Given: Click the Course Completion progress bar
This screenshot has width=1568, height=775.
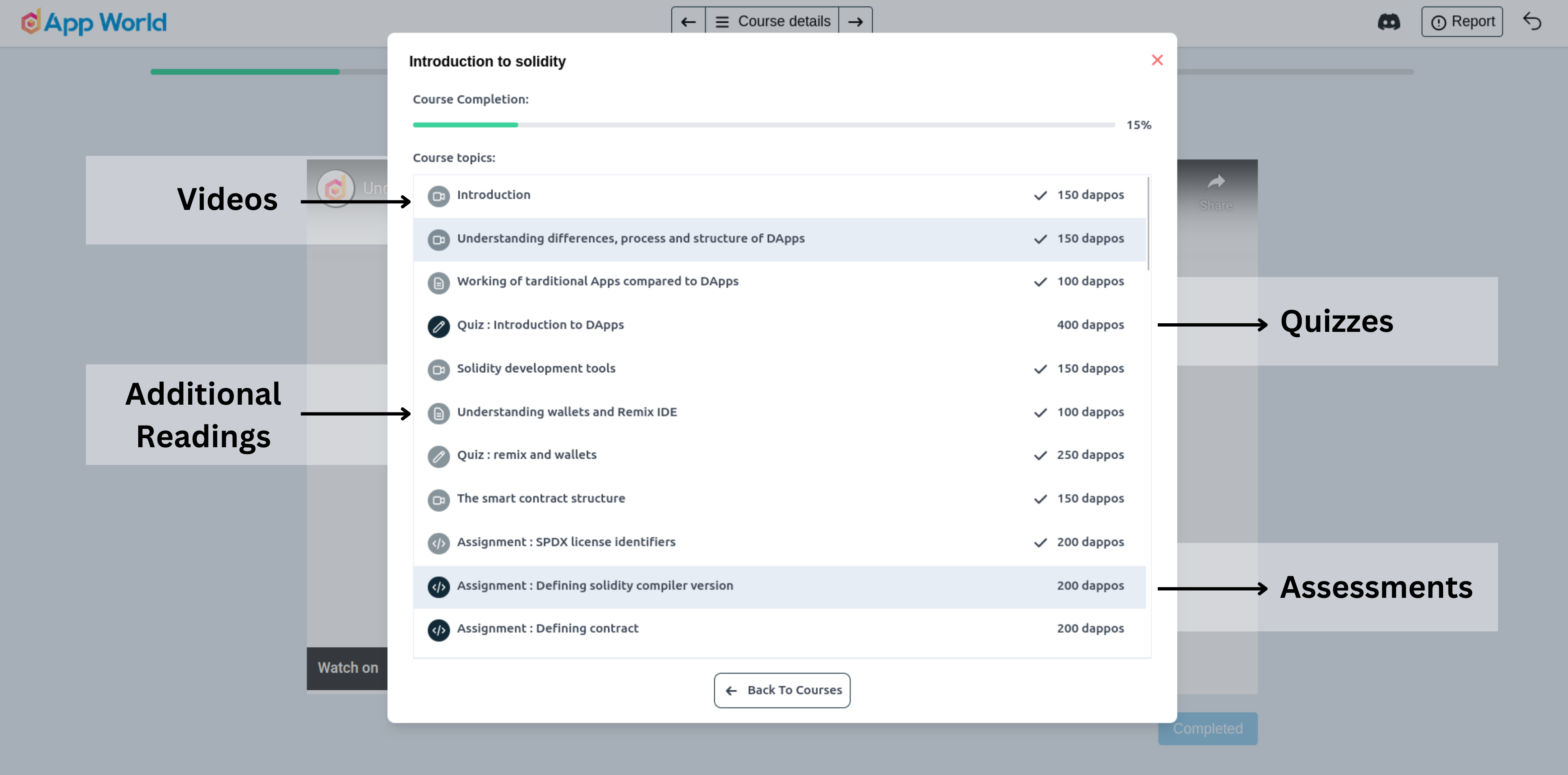Looking at the screenshot, I should tap(764, 125).
